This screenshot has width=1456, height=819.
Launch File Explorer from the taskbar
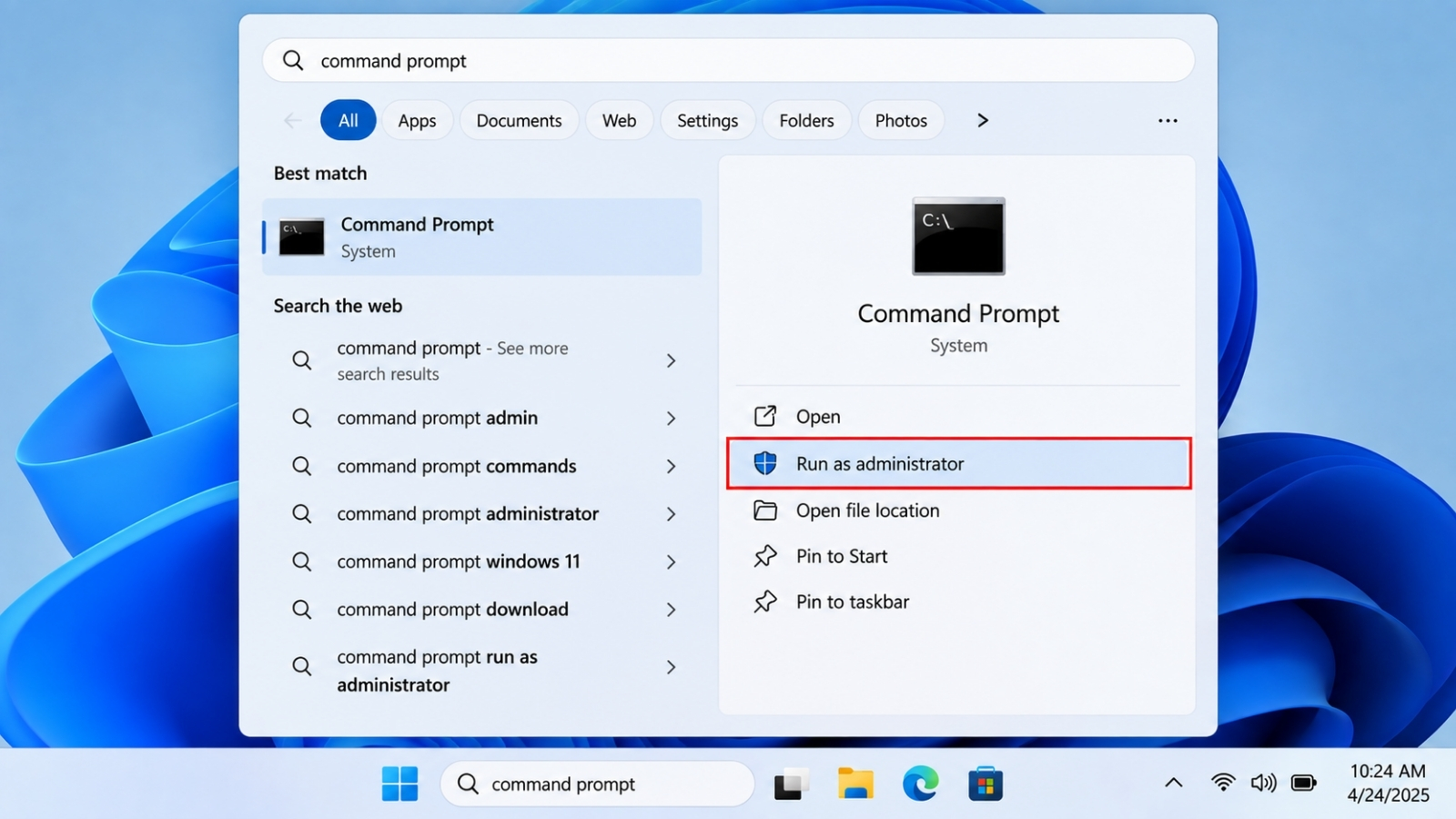[855, 784]
